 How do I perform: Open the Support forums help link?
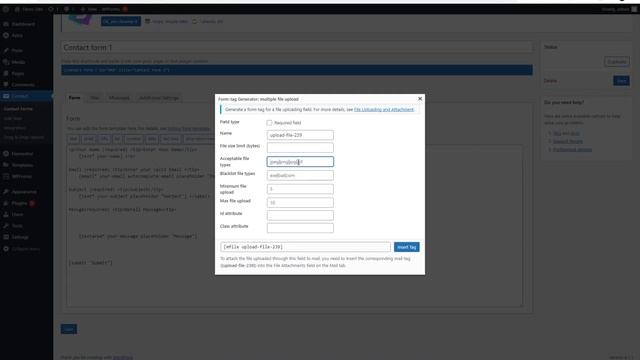click(567, 141)
